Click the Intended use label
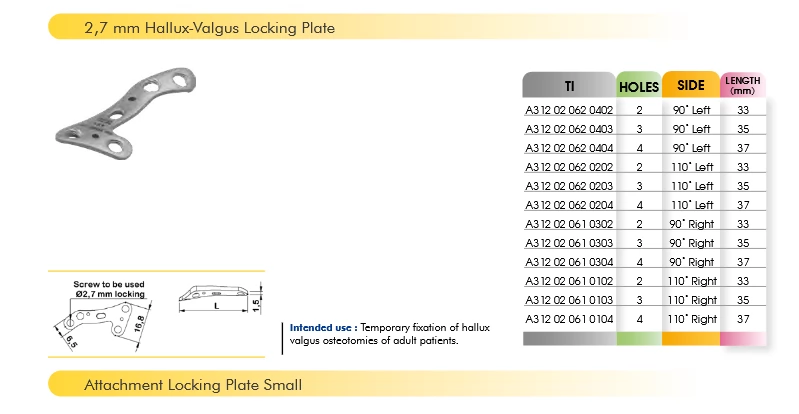The width and height of the screenshot is (799, 414). tap(321, 328)
